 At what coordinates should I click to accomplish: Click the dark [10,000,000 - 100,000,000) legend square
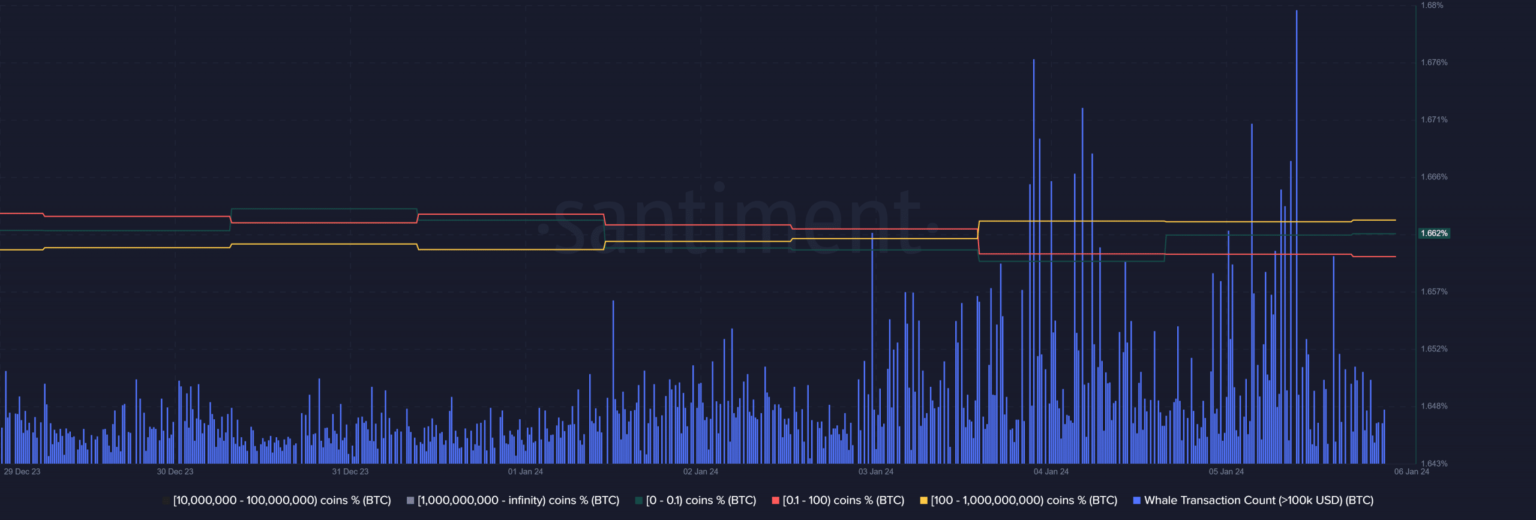click(x=166, y=500)
